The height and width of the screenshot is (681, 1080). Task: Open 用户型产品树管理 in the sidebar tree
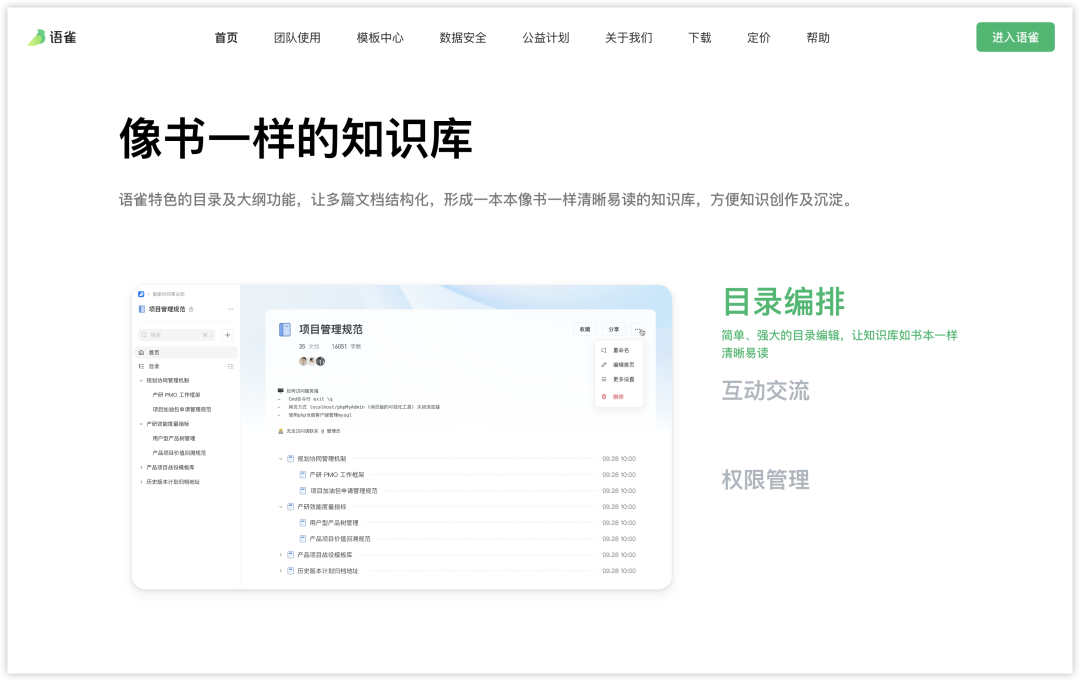pos(174,439)
